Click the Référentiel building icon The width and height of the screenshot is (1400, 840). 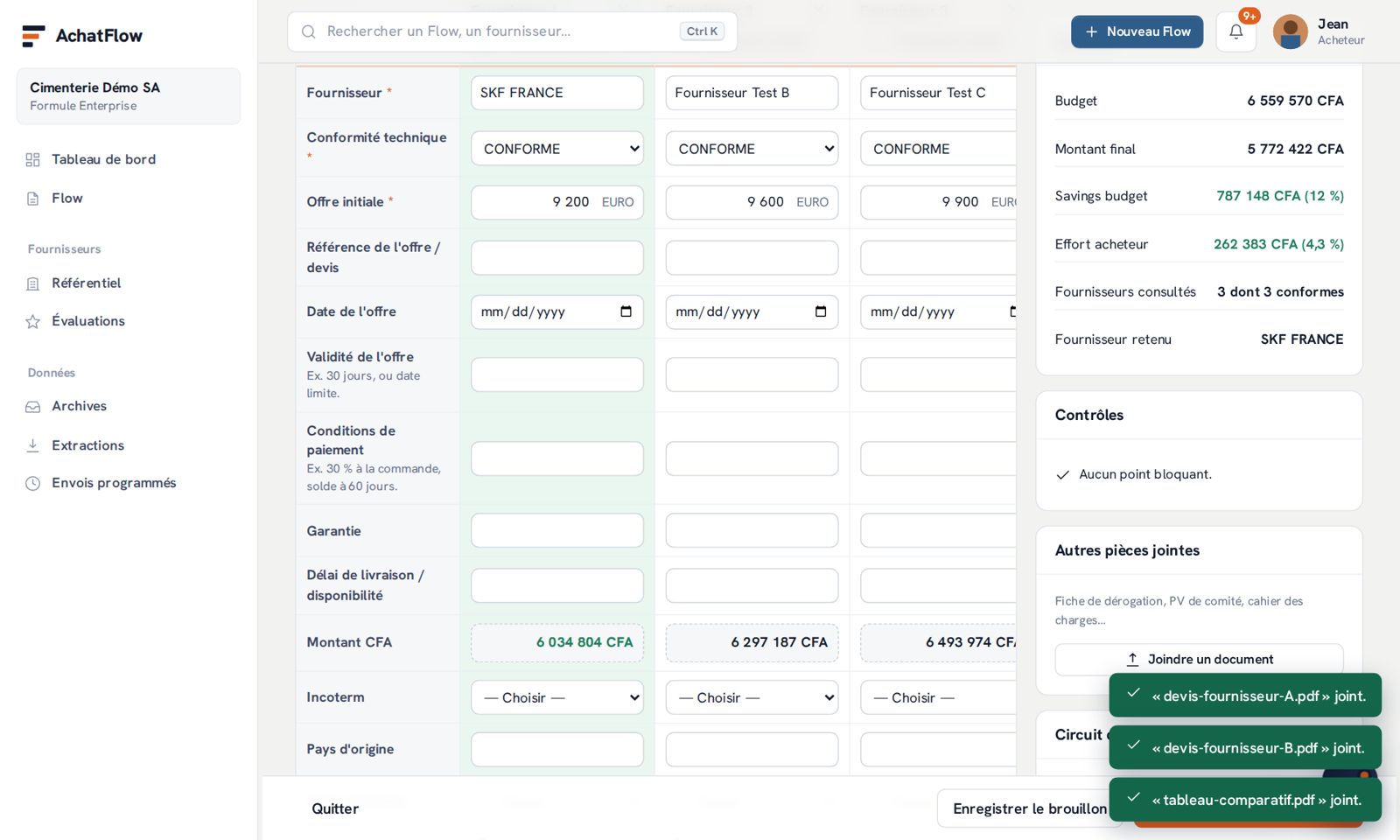33,283
